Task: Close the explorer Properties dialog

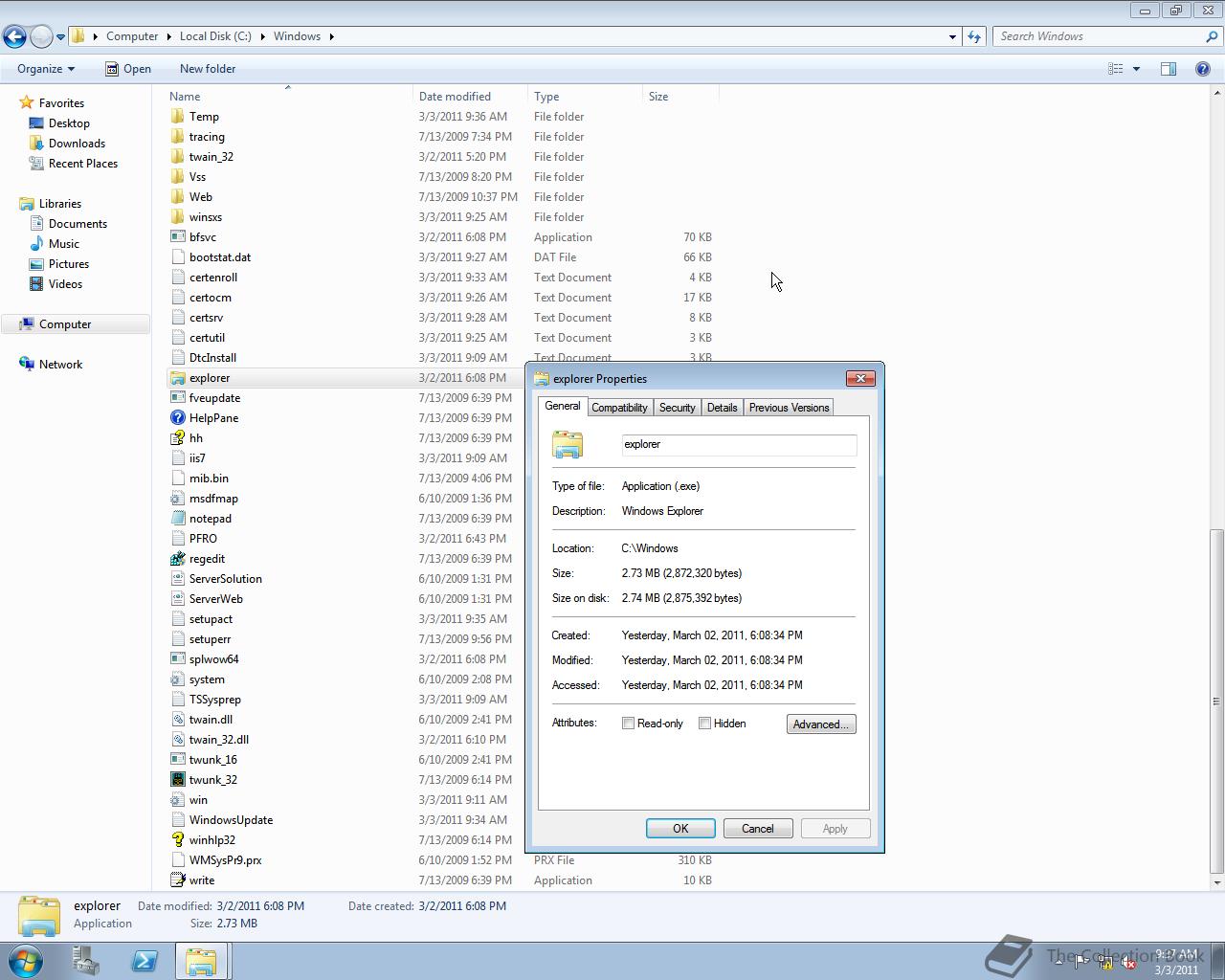Action: [860, 378]
